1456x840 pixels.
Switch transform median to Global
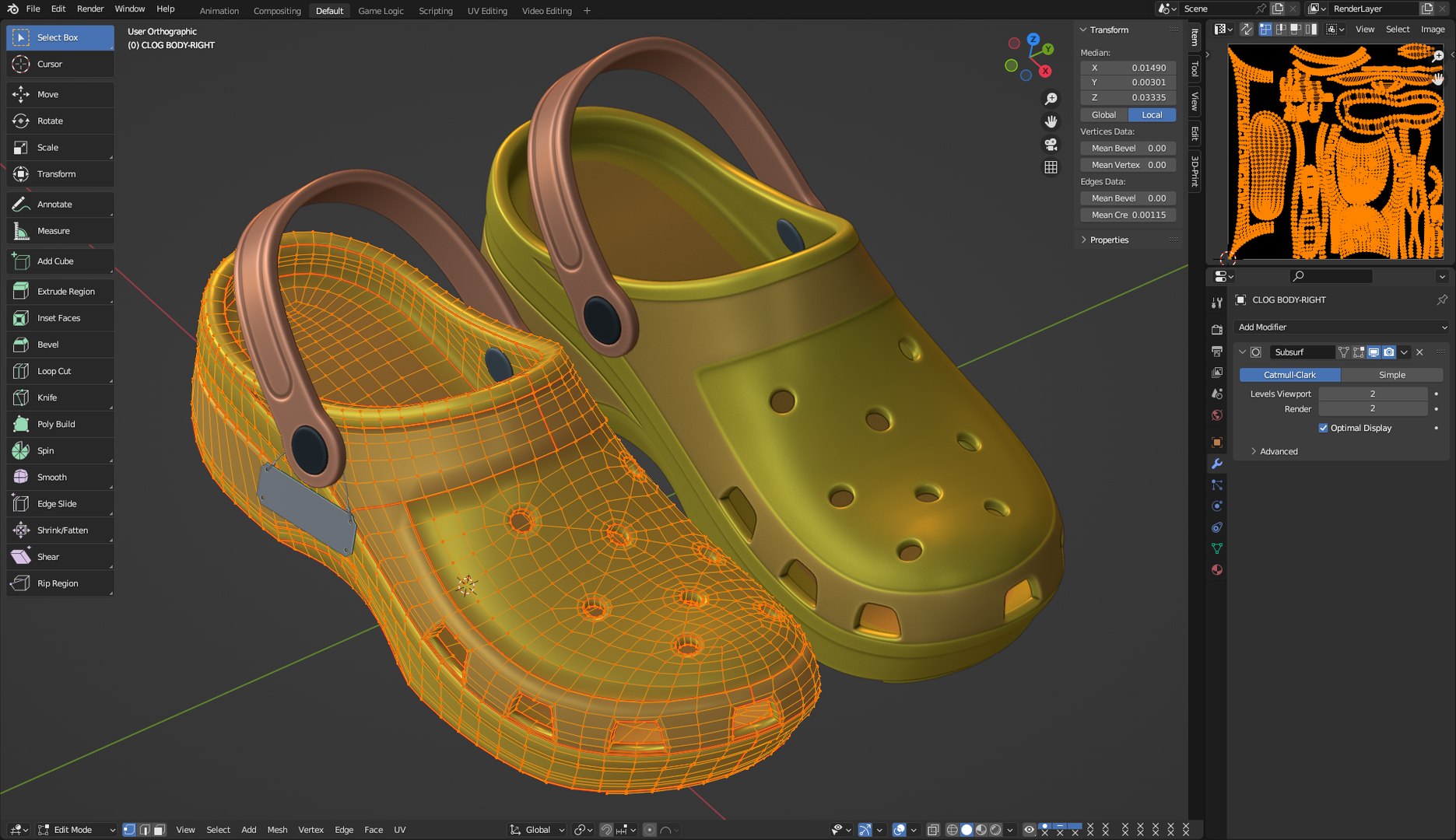click(x=1103, y=114)
